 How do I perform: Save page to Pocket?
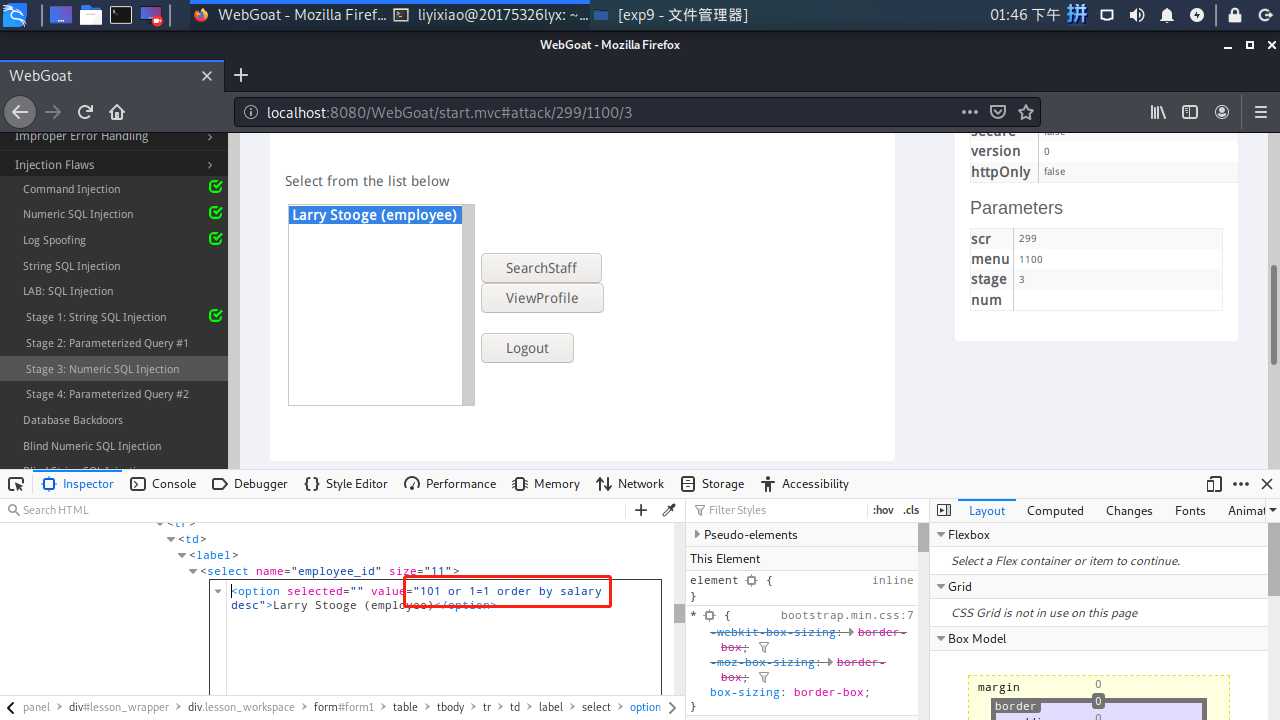997,112
